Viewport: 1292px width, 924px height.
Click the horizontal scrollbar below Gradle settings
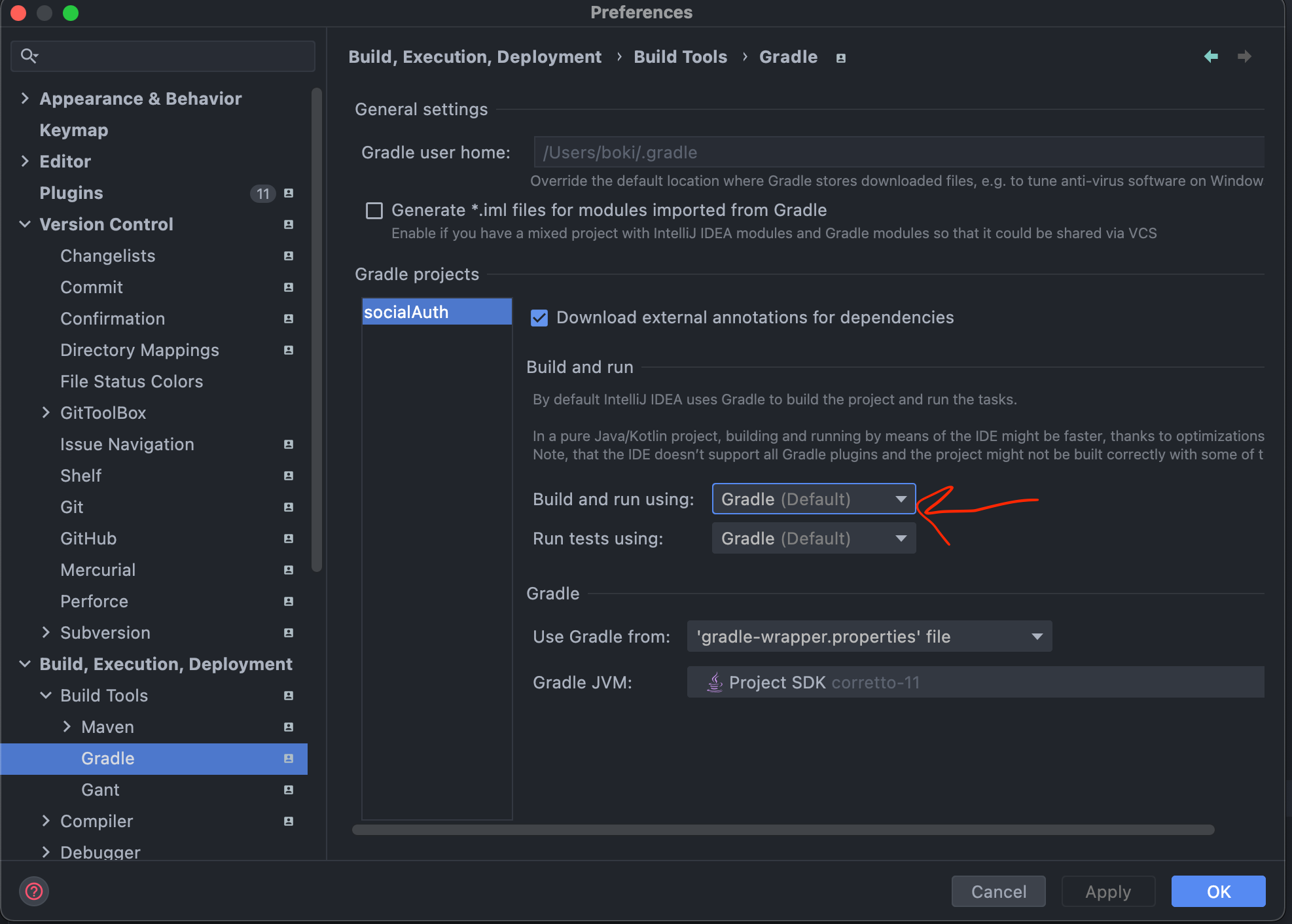coord(783,830)
